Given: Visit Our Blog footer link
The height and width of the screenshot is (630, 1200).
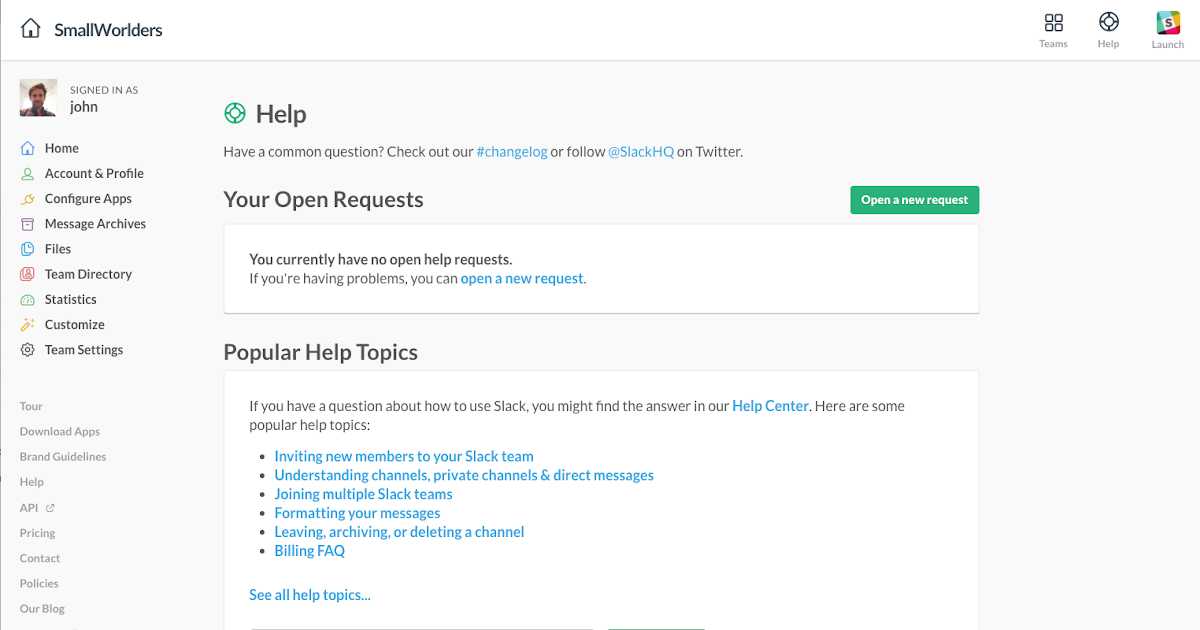Looking at the screenshot, I should 42,608.
